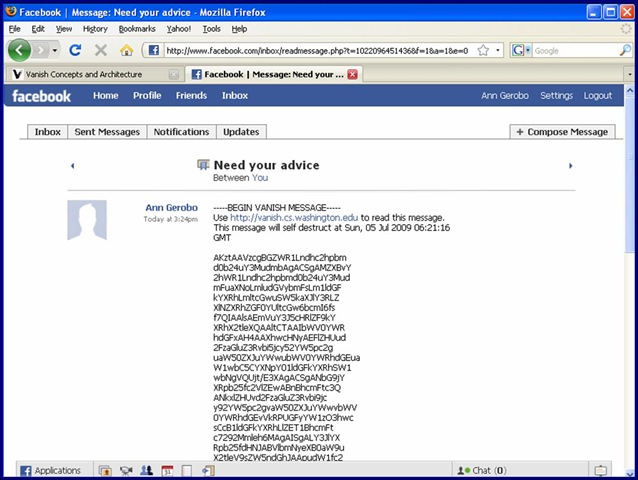This screenshot has width=638, height=480.
Task: Open the address bar history dropdown
Action: (x=498, y=50)
